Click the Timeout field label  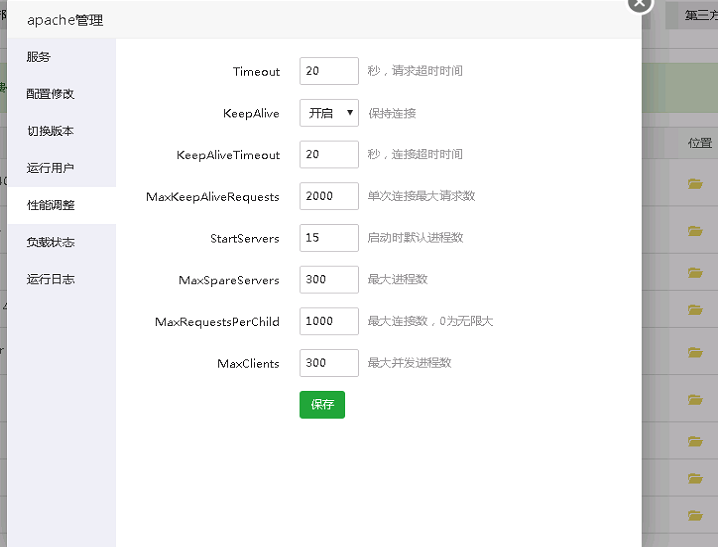(256, 72)
